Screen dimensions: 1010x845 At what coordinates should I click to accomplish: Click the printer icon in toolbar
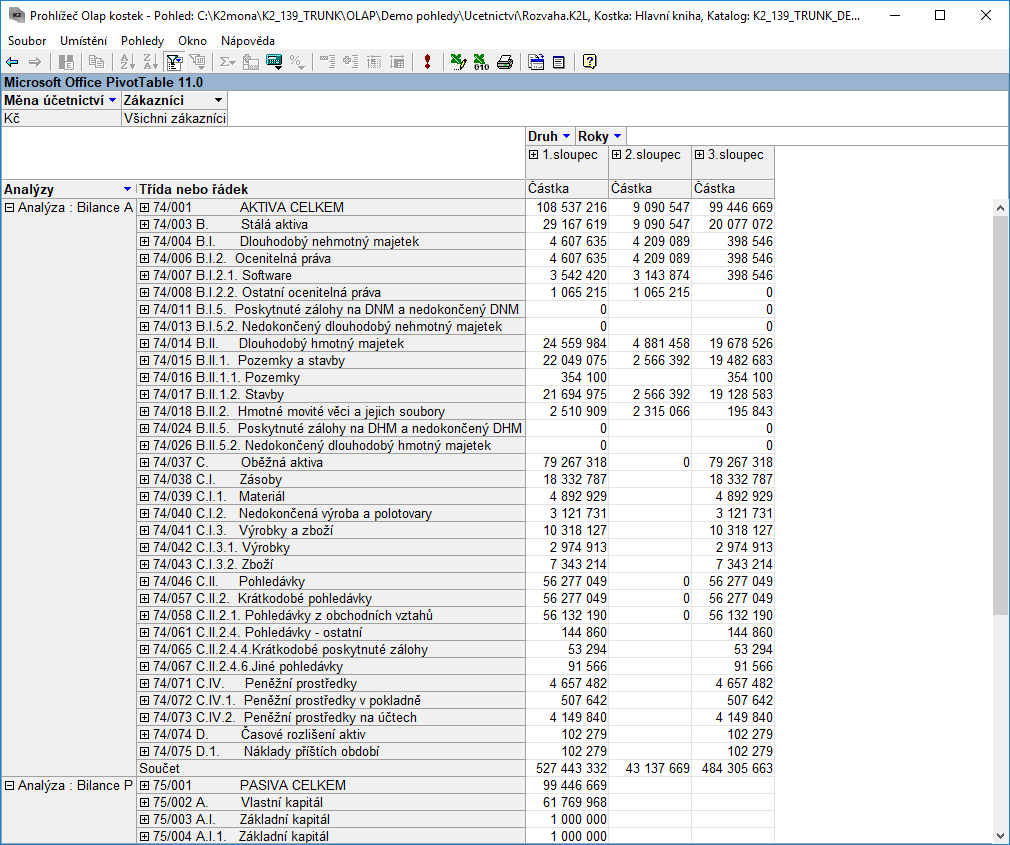pyautogui.click(x=505, y=62)
